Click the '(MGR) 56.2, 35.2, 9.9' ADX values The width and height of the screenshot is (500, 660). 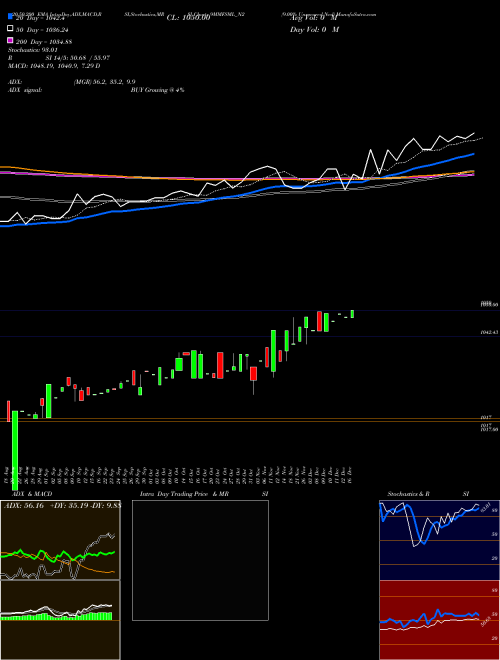(104, 82)
